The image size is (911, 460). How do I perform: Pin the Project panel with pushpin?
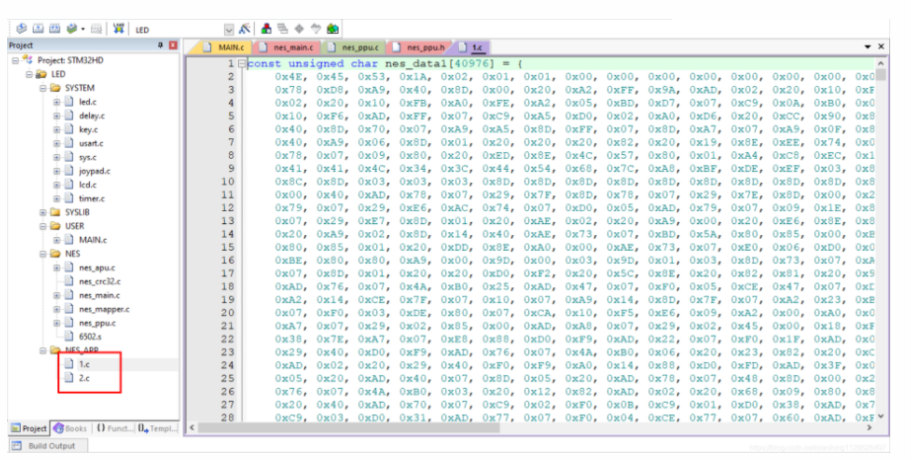coord(160,45)
